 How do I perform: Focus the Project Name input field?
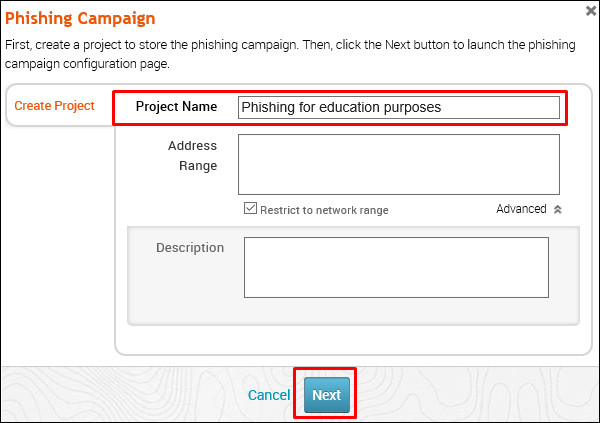click(x=398, y=107)
